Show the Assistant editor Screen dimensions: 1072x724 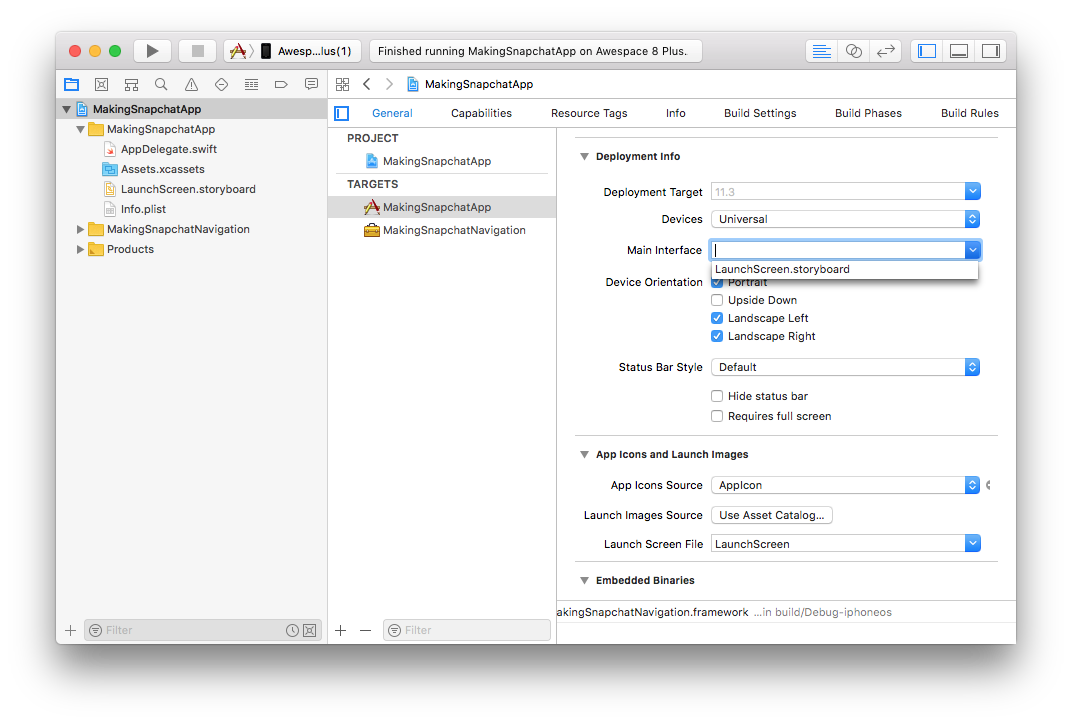click(853, 51)
